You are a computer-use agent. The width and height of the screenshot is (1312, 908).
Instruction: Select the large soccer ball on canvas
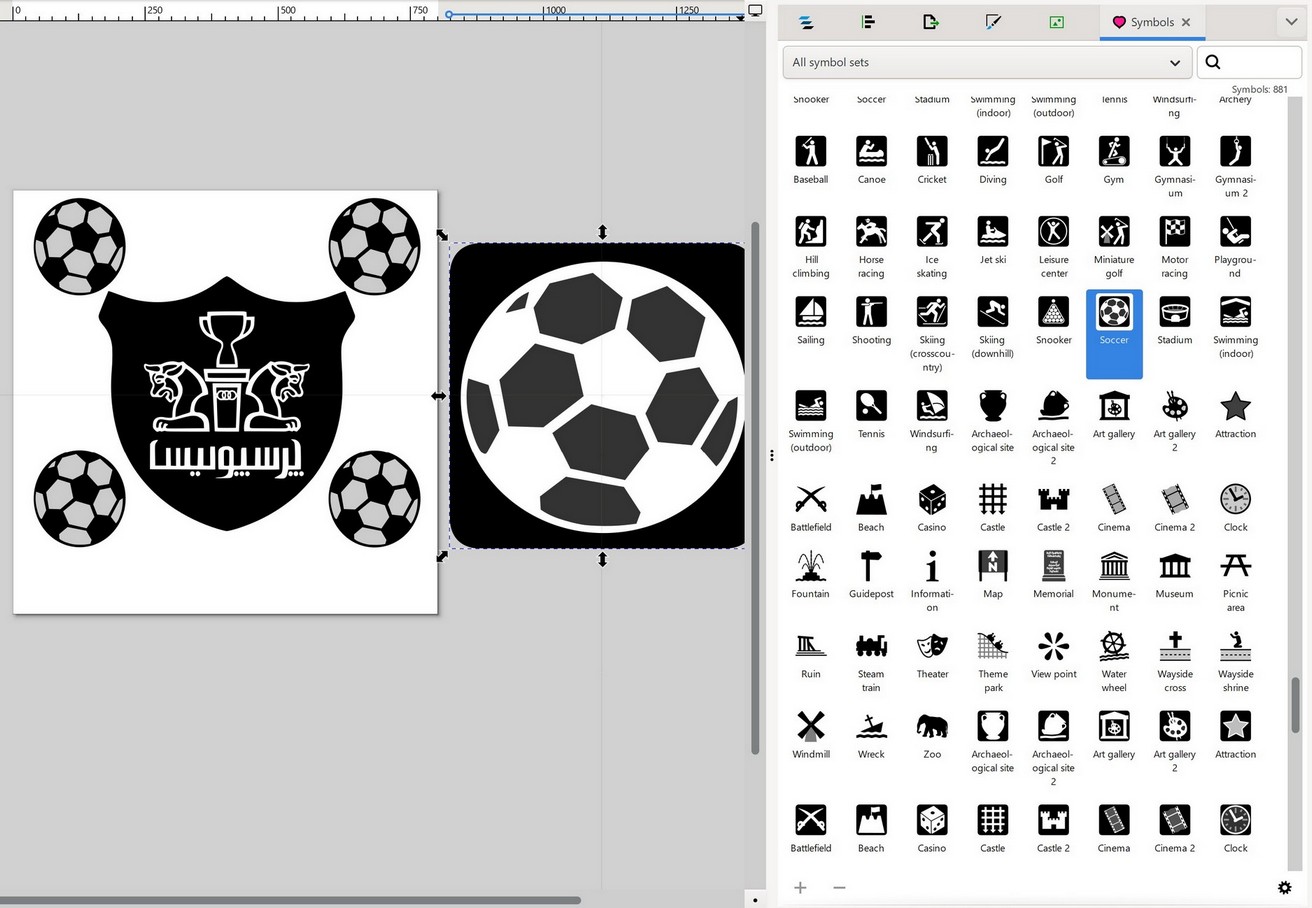(602, 396)
